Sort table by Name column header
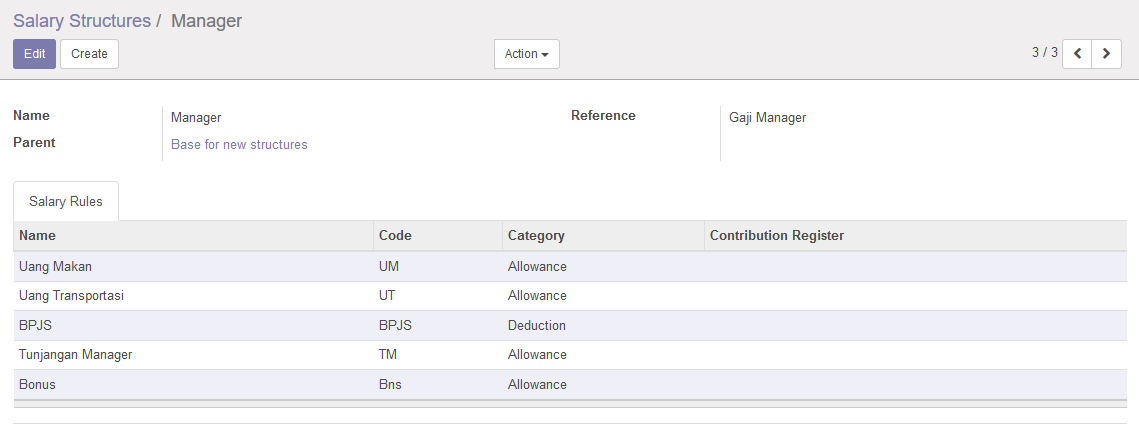The image size is (1139, 428). click(38, 236)
